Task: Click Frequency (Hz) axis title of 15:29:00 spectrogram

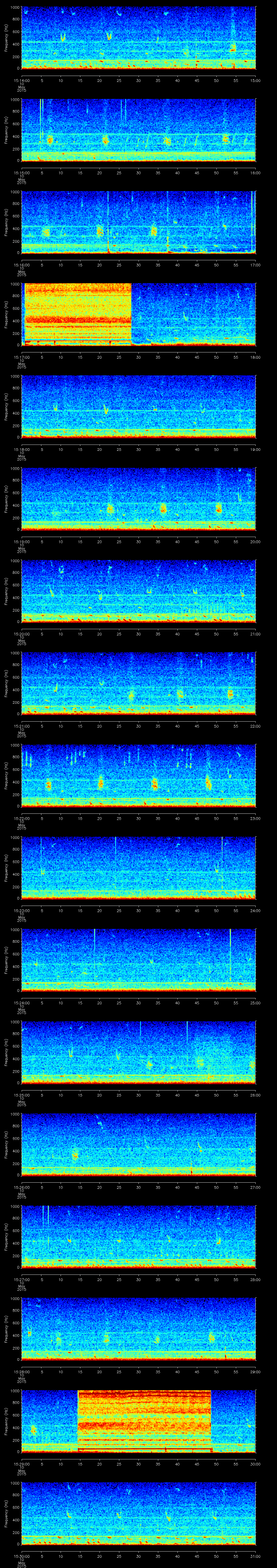Action: [6, 1421]
